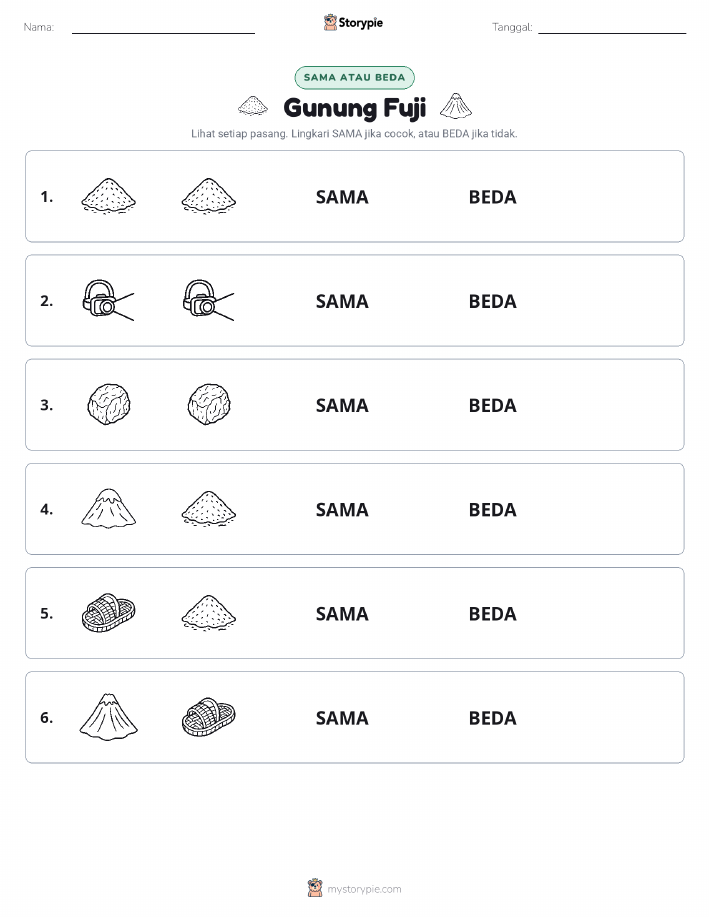This screenshot has height=917, width=709.
Task: Choose SAMA for row 1
Action: pyautogui.click(x=342, y=197)
